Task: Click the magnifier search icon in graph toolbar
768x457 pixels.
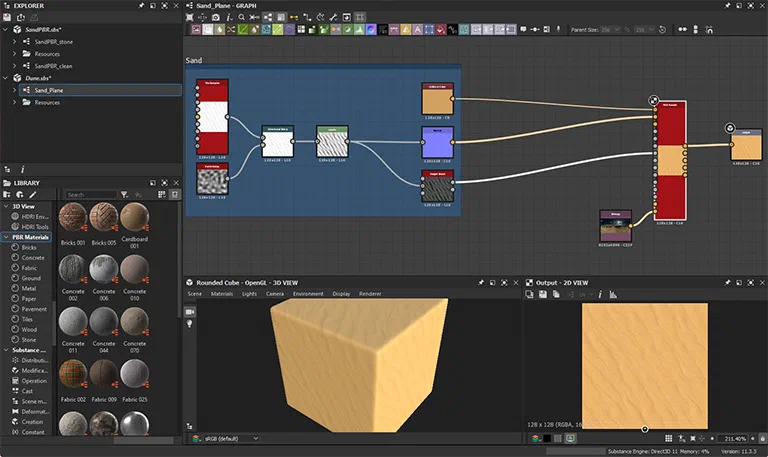Action: click(241, 17)
